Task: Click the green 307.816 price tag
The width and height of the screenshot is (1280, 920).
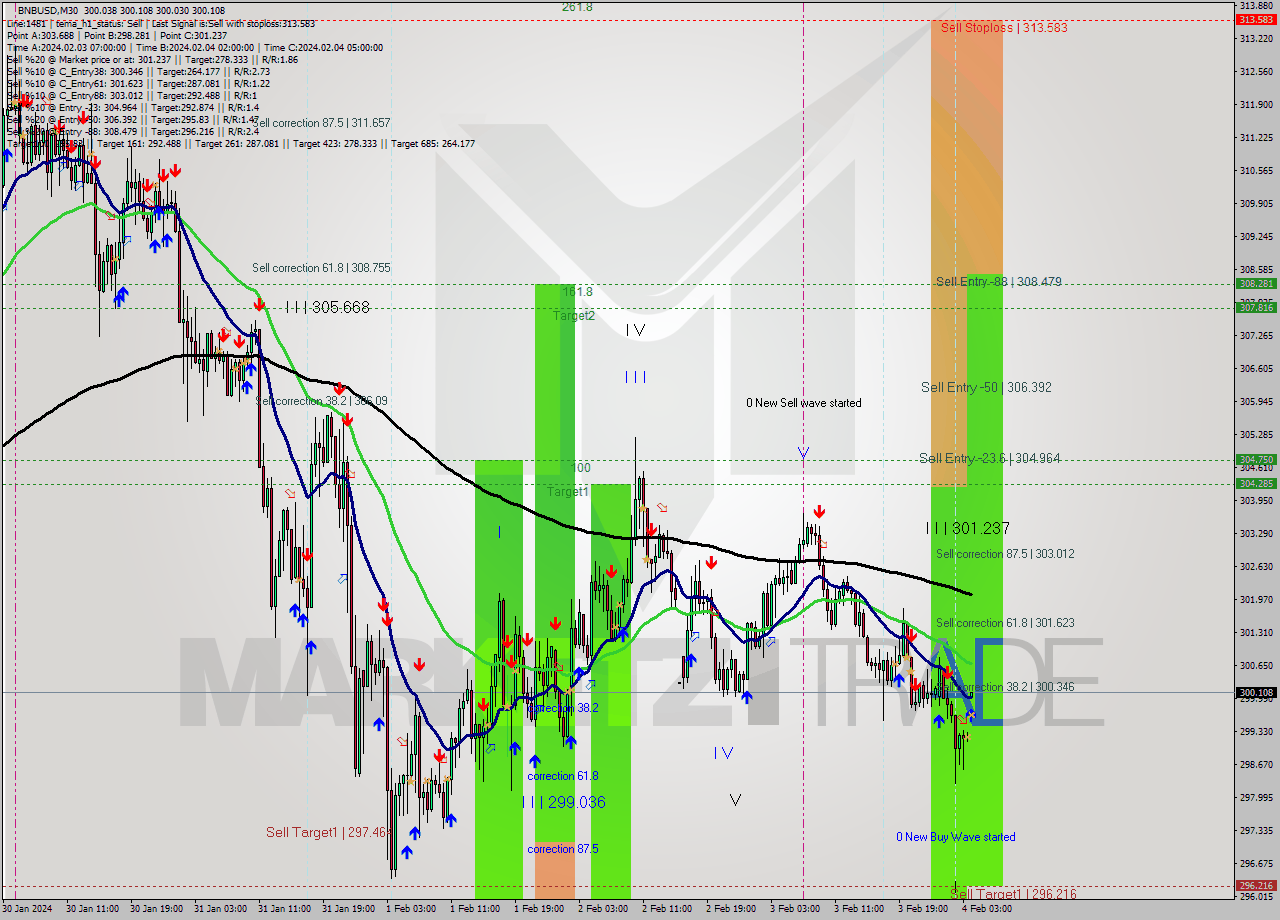Action: tap(1255, 308)
